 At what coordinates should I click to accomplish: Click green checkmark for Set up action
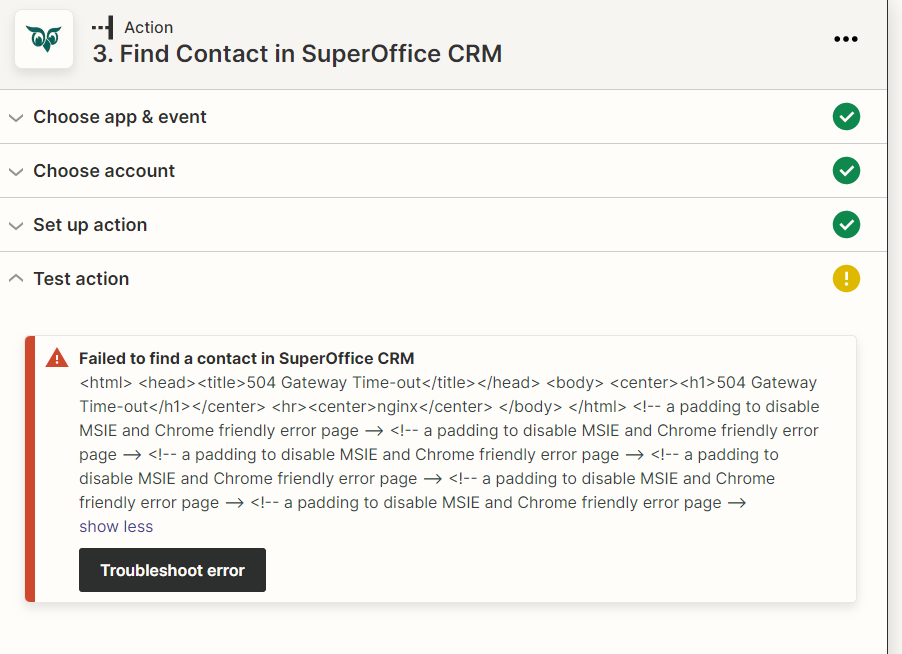point(846,224)
